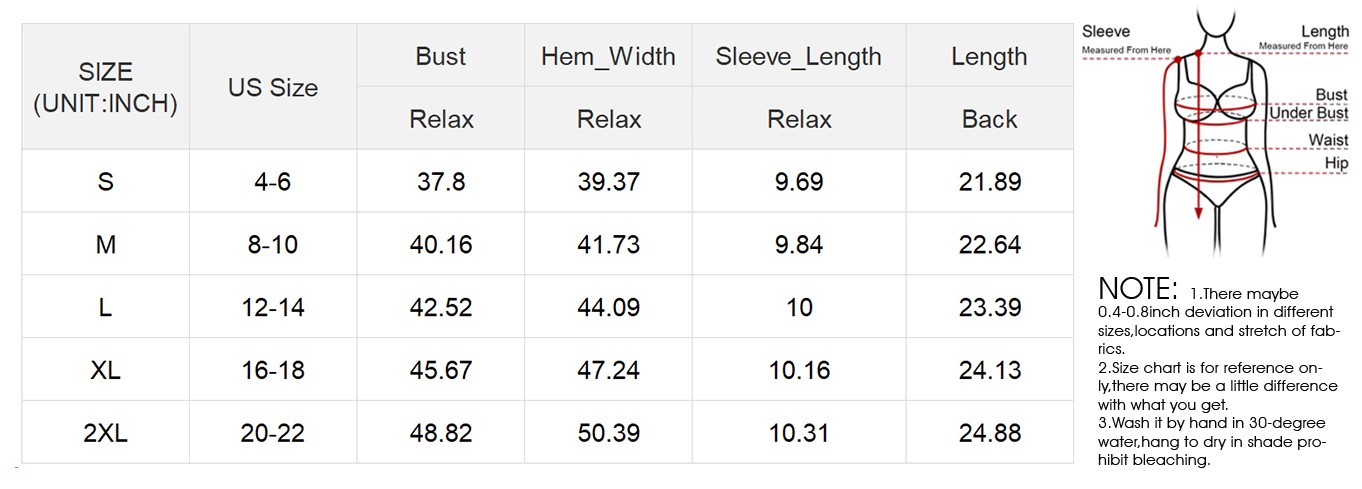The image size is (1362, 489).
Task: Click the S size row label
Action: pyautogui.click(x=105, y=181)
